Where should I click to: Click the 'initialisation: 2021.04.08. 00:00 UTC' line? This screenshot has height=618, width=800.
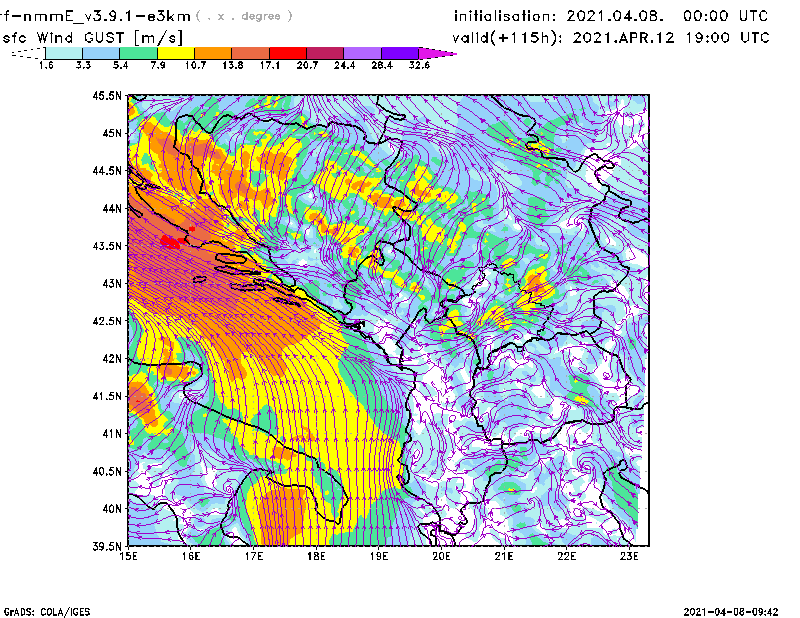(x=611, y=16)
